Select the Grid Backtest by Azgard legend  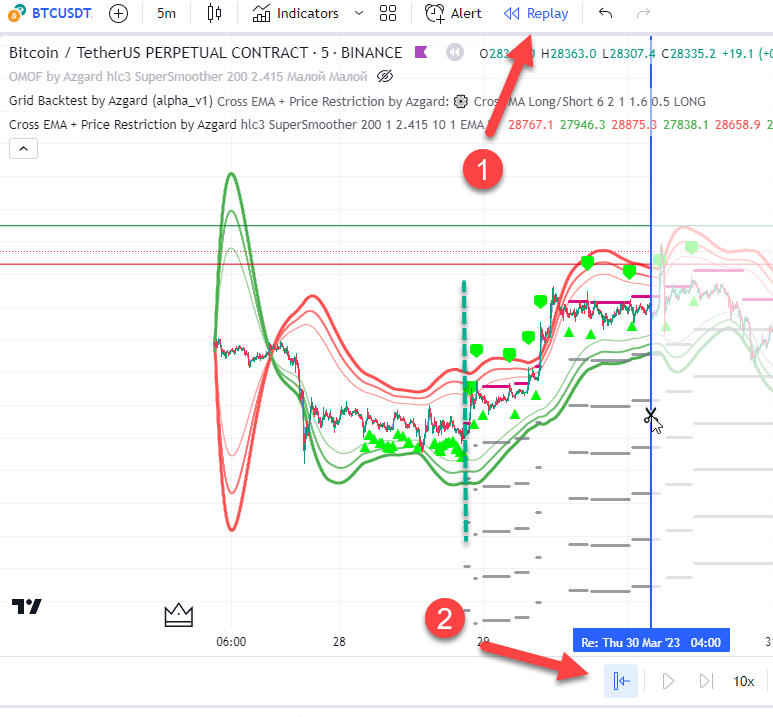[111, 101]
